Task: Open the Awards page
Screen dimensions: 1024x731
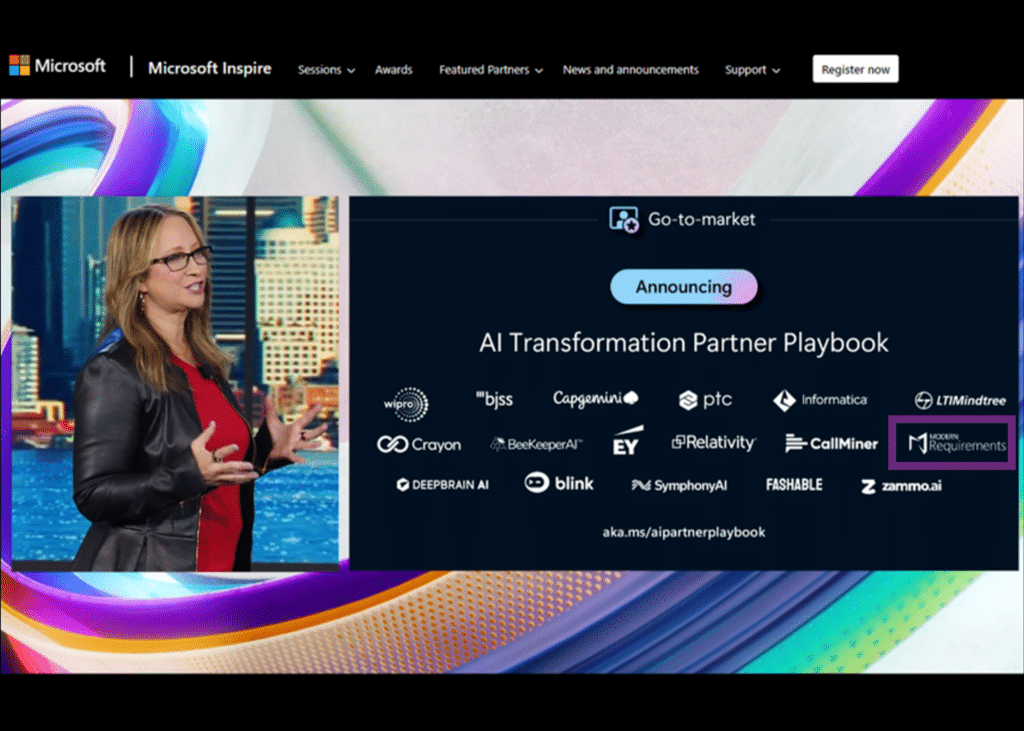Action: pos(393,70)
